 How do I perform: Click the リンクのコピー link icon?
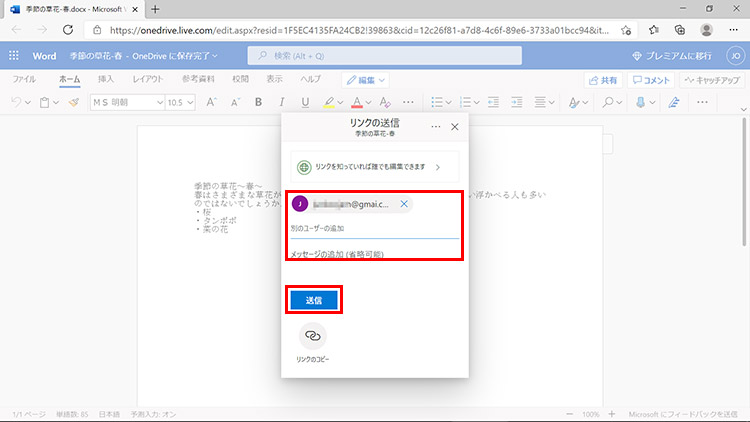click(312, 335)
